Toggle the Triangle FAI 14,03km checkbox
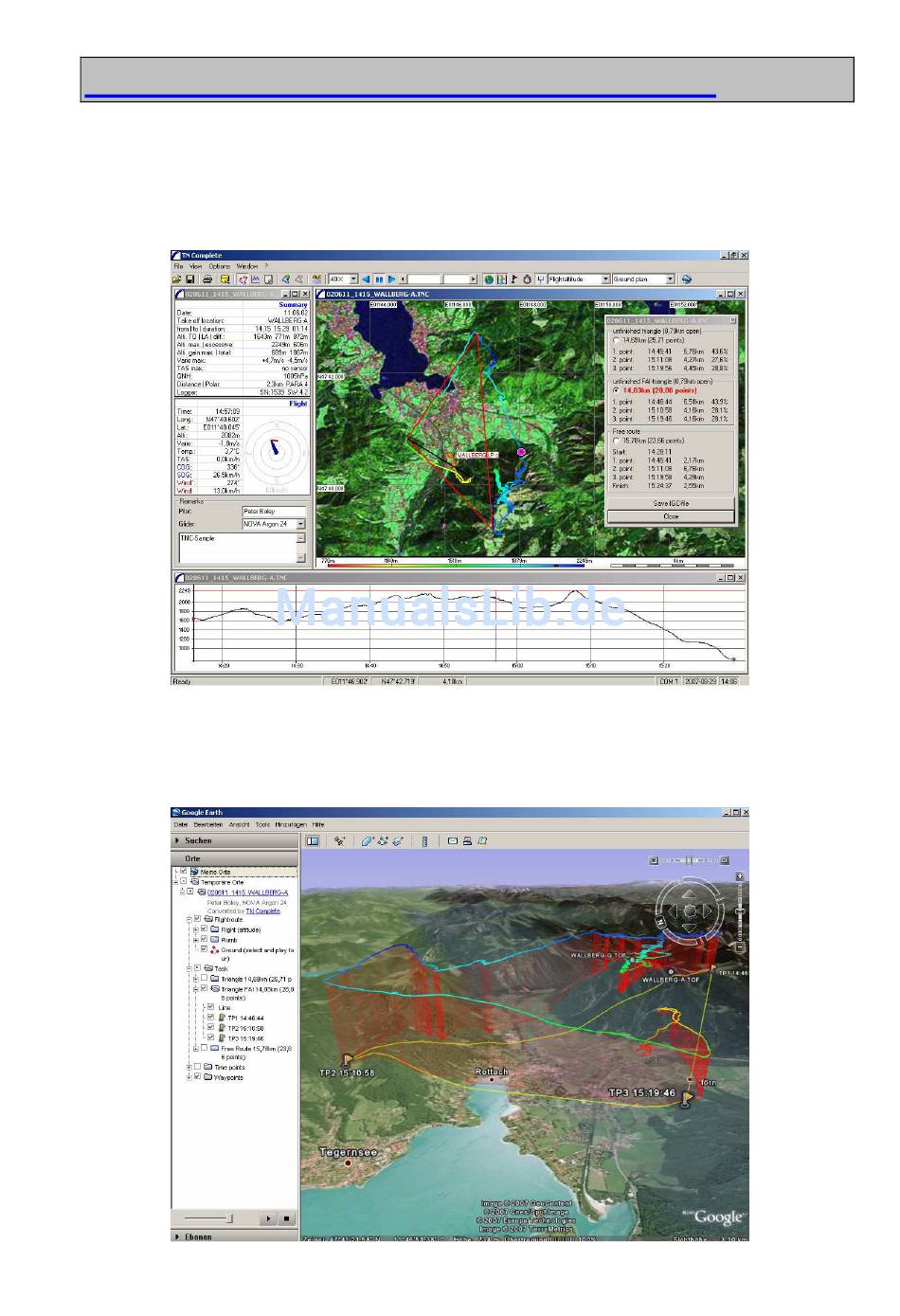 tap(204, 989)
